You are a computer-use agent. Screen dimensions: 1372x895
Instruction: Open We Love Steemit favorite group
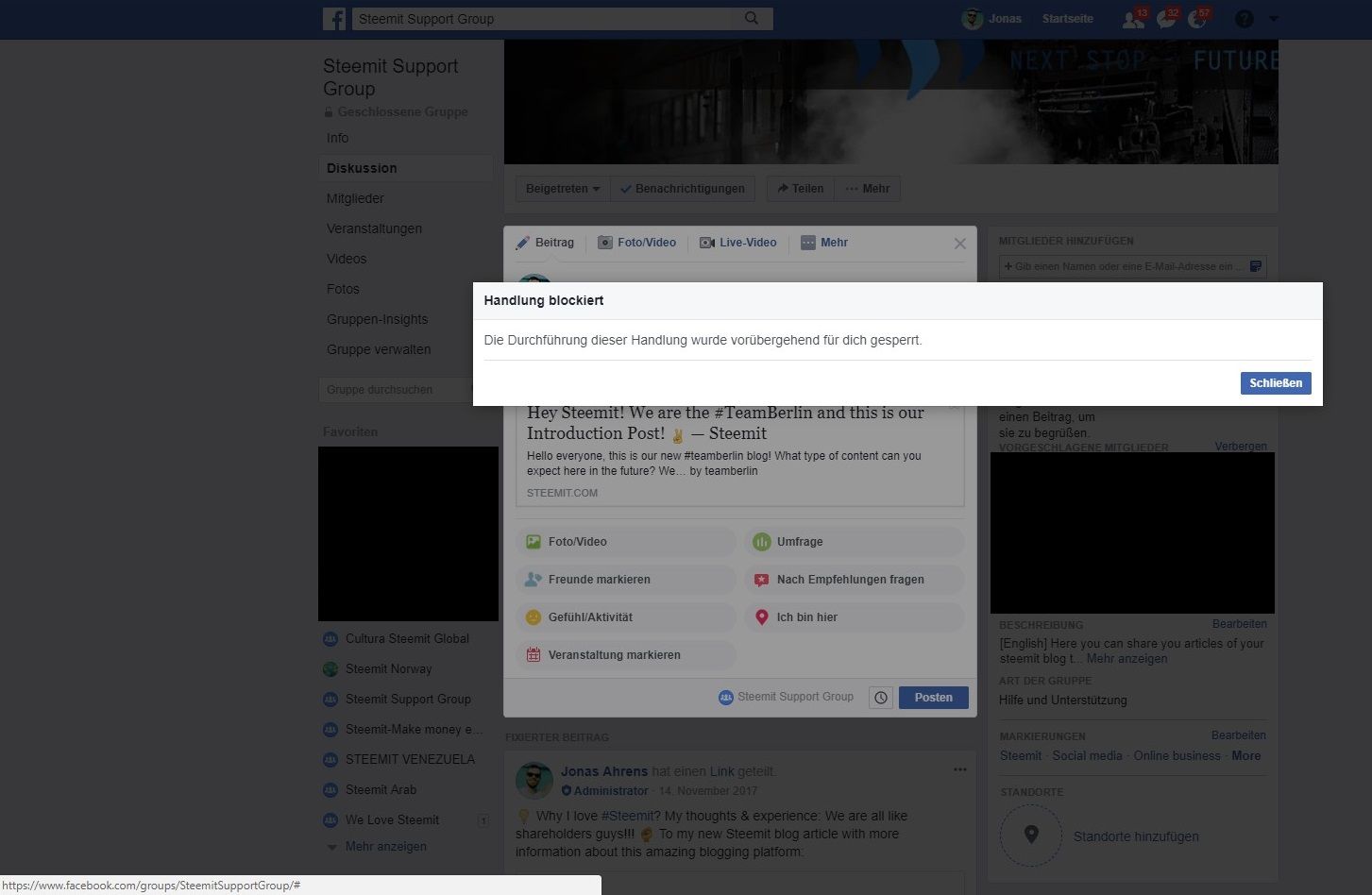click(392, 820)
